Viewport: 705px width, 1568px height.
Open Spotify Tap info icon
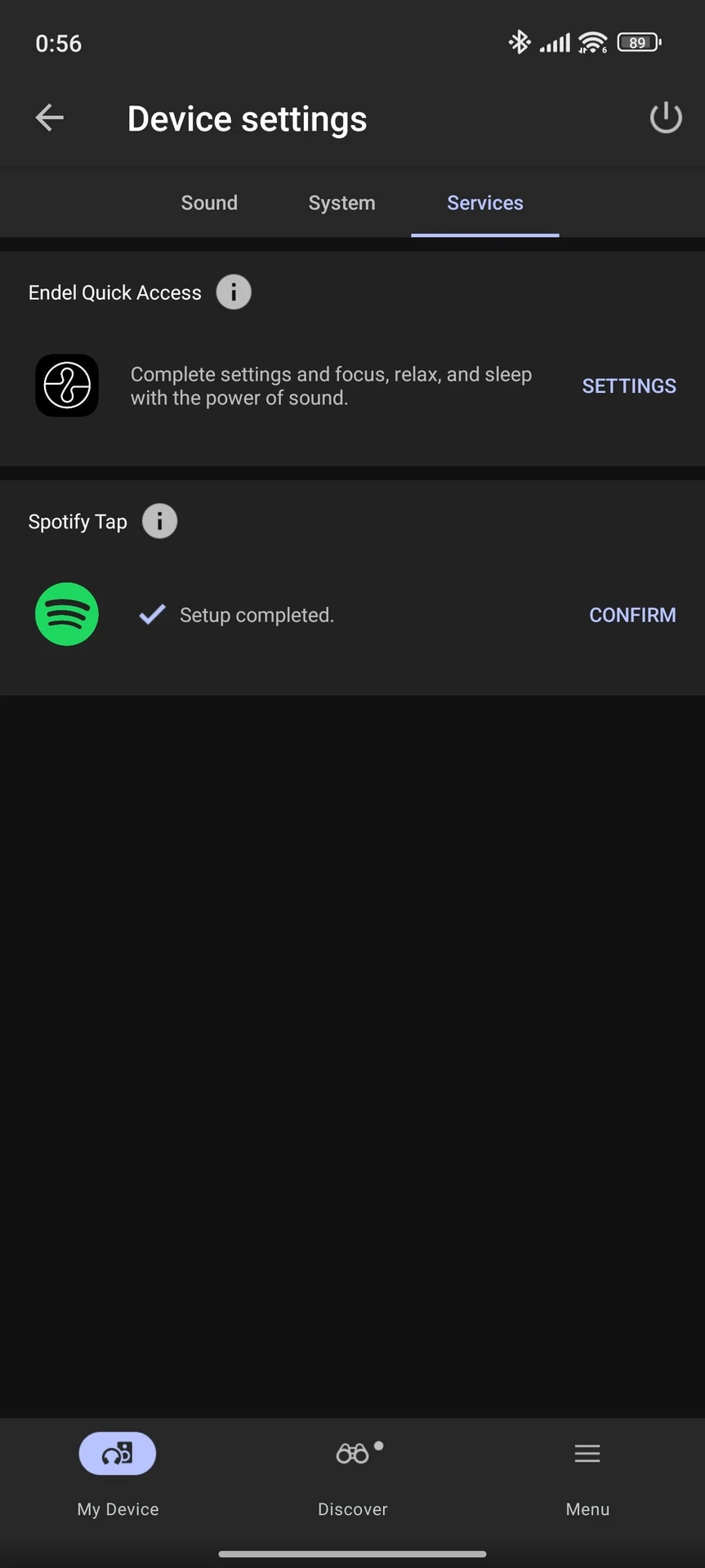[160, 521]
